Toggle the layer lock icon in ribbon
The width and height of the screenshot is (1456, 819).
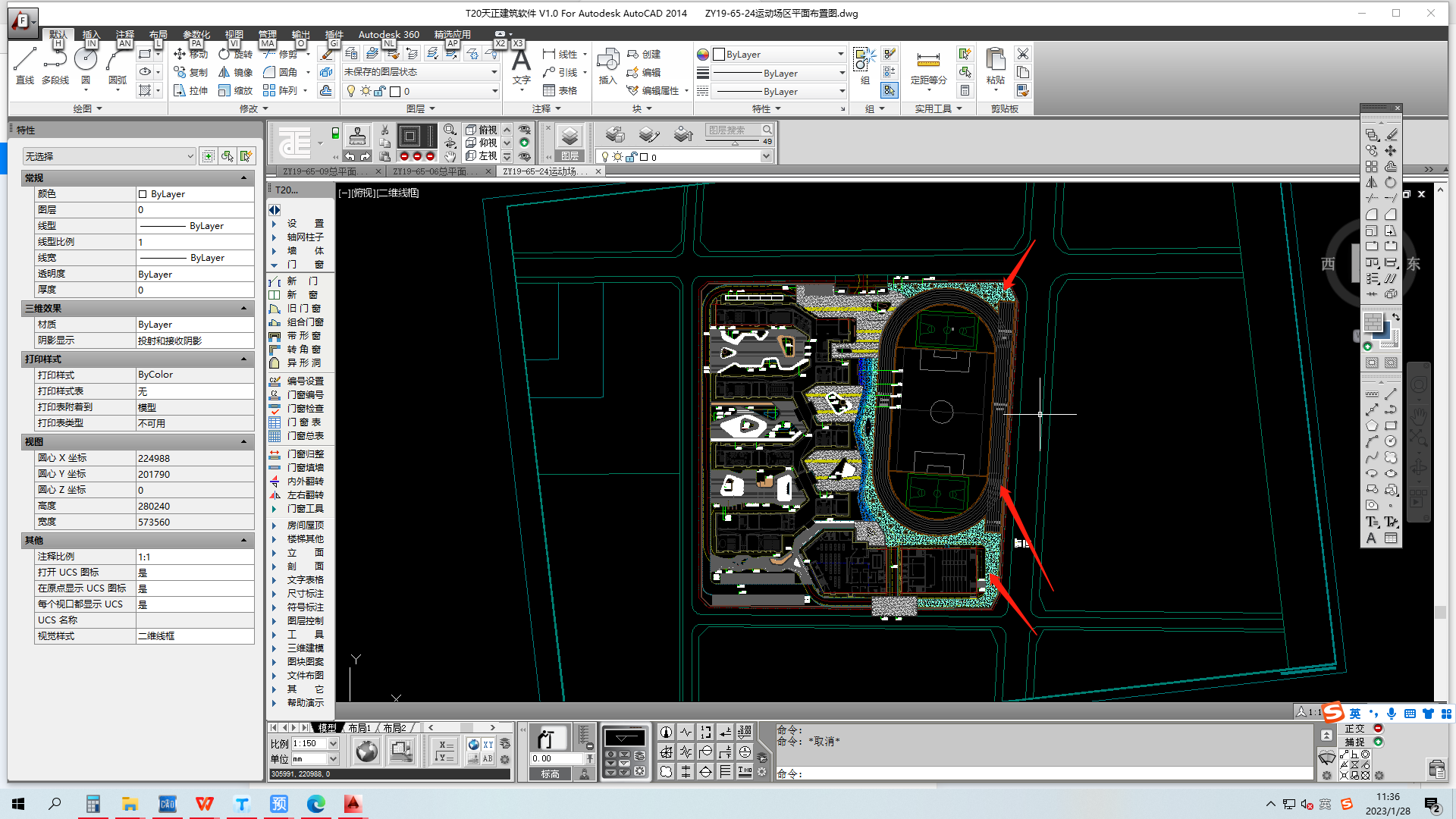[x=380, y=91]
